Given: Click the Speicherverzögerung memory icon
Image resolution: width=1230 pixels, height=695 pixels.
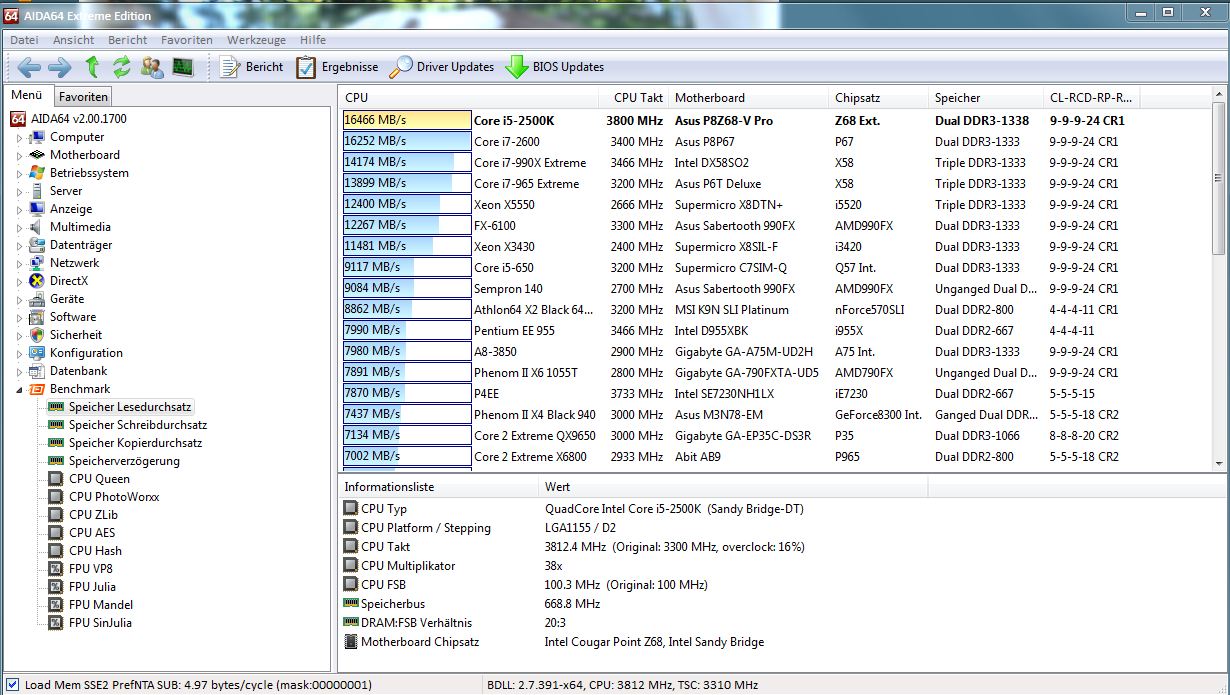Looking at the screenshot, I should (56, 461).
